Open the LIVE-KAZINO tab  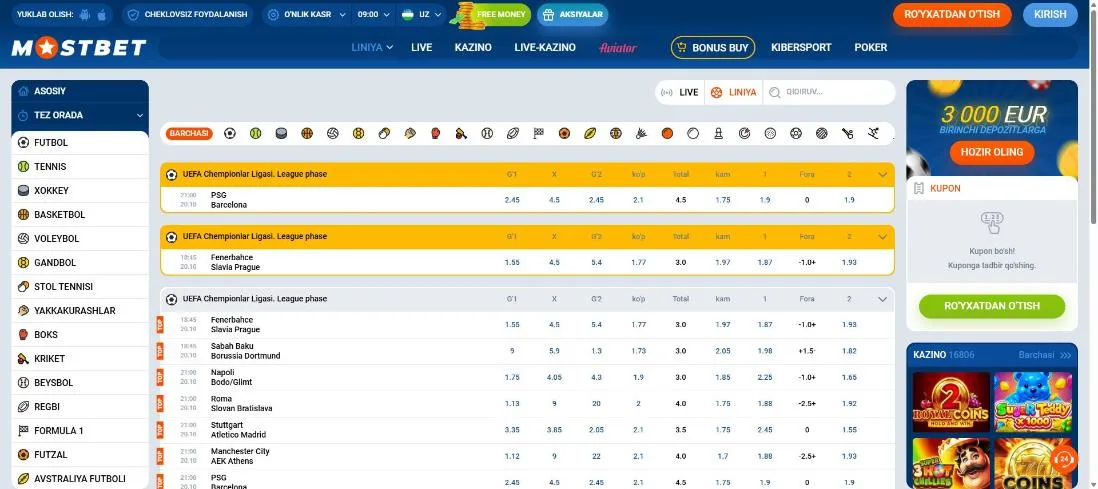(545, 48)
